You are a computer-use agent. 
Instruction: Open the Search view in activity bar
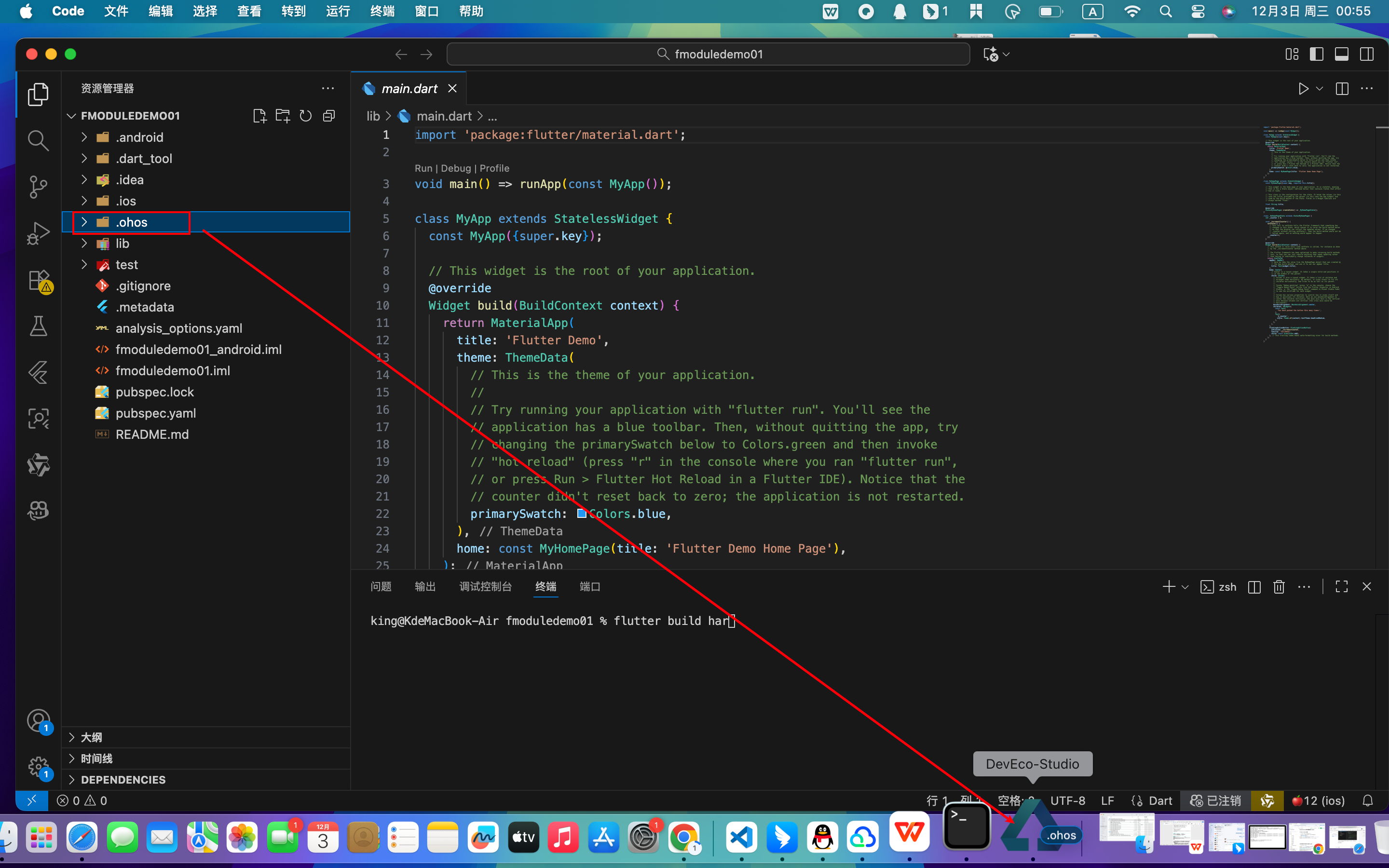38,140
